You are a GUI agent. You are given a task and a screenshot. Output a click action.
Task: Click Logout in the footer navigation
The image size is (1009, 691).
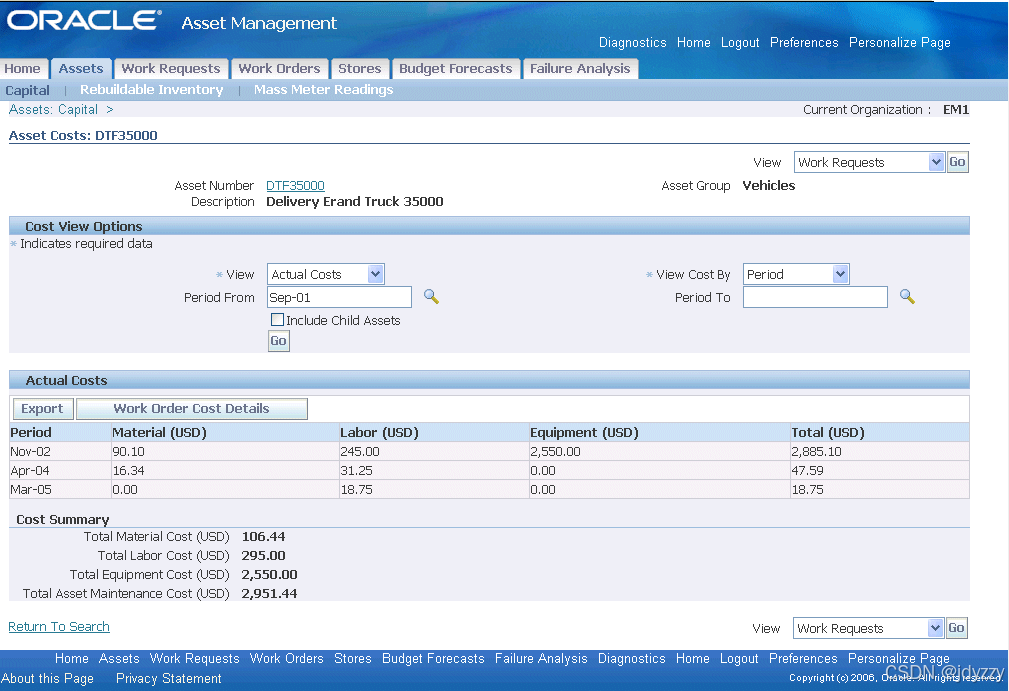pyautogui.click(x=739, y=658)
